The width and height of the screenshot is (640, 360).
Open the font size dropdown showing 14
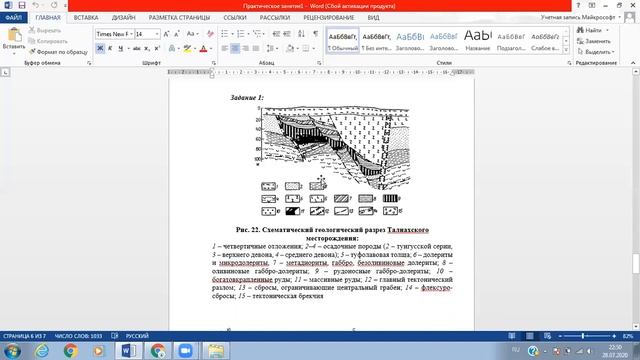click(x=157, y=34)
